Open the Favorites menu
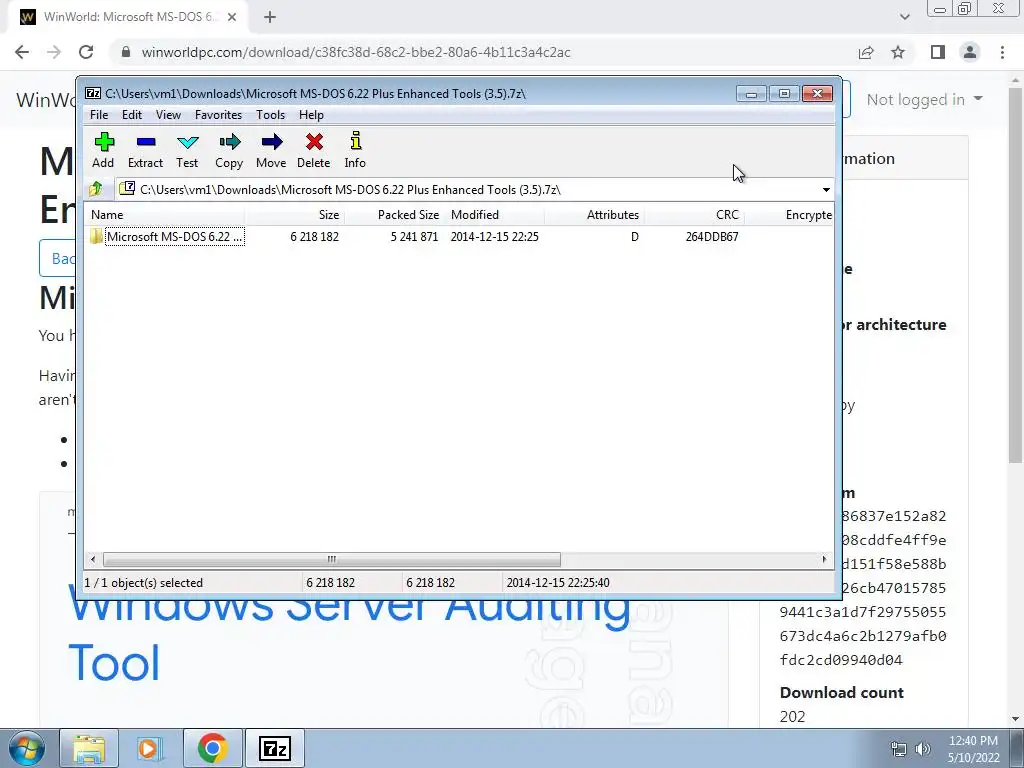Screen dimensions: 1024x768 pos(218,115)
